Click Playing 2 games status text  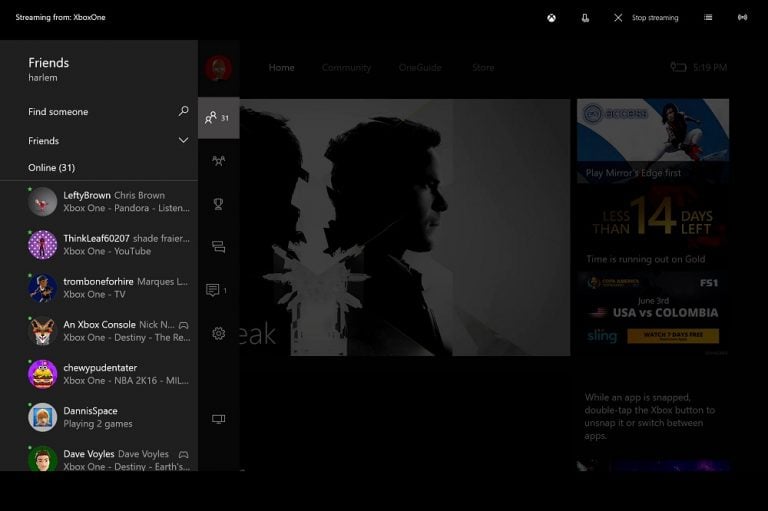click(x=98, y=424)
